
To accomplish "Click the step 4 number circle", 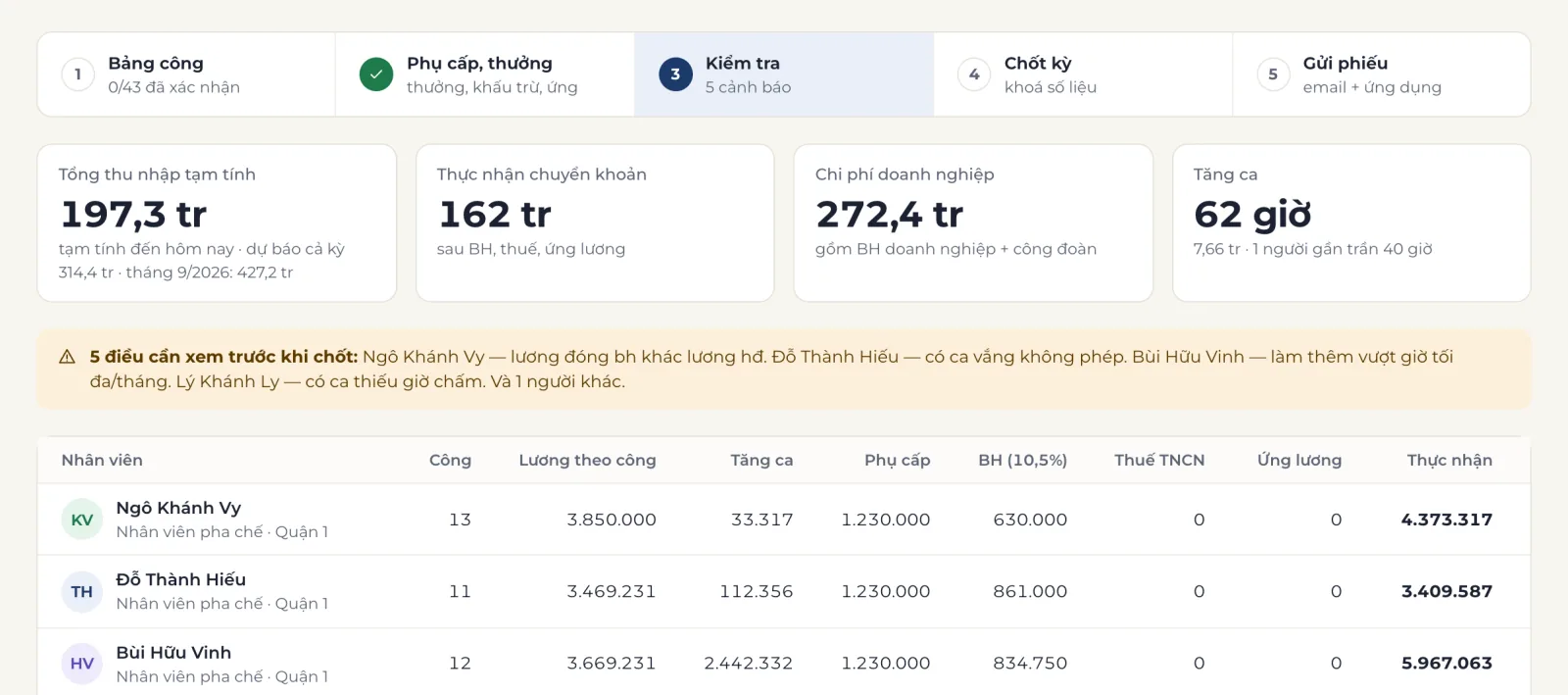I will tap(974, 74).
